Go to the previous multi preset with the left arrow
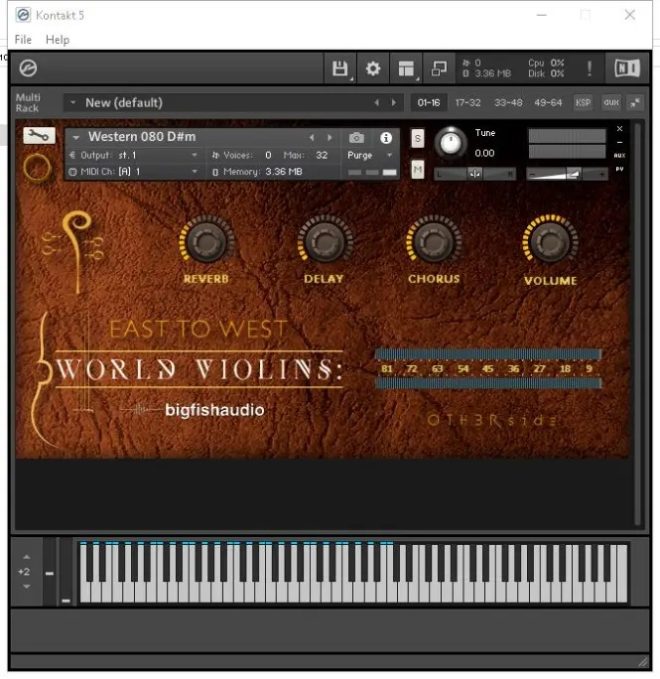The height and width of the screenshot is (679, 660). point(377,103)
